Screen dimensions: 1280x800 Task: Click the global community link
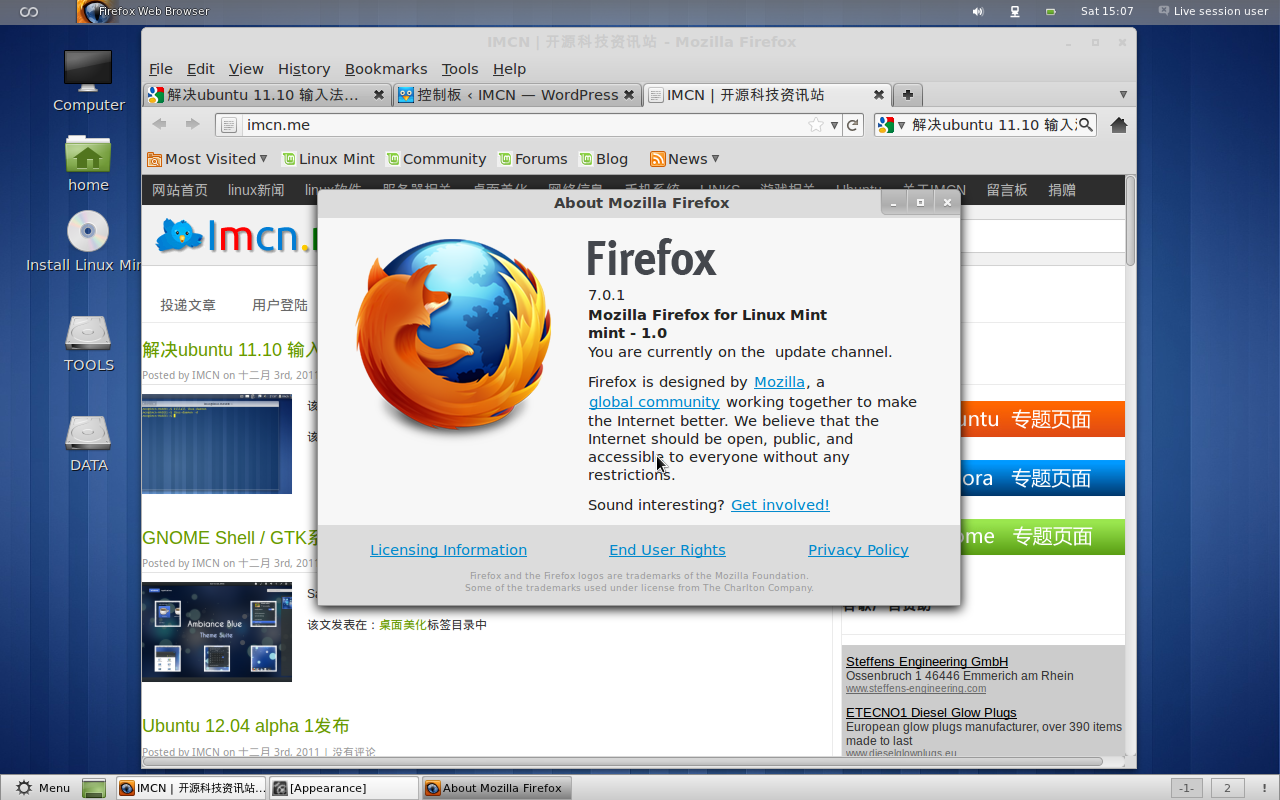[654, 402]
